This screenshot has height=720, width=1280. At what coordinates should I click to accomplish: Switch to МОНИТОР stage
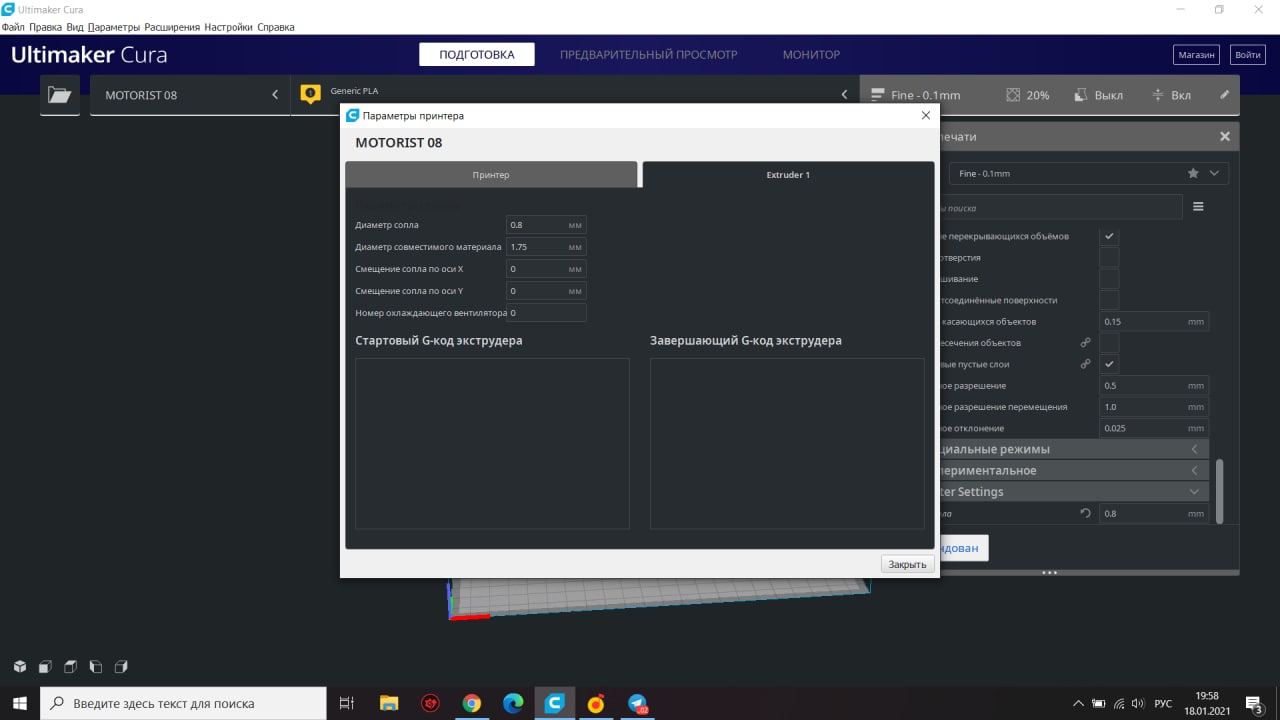[811, 54]
